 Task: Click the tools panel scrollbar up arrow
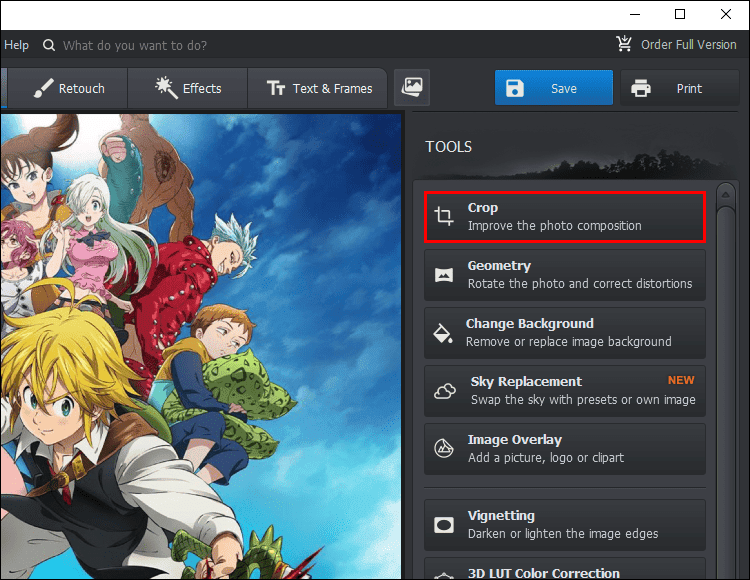pyautogui.click(x=727, y=198)
